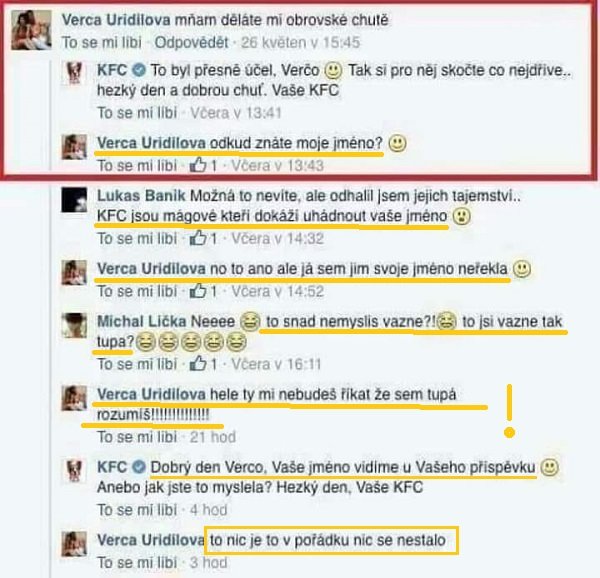Viewport: 600px width, 578px height.
Task: Open Michal Lička's profile picture
Action: click(x=74, y=325)
